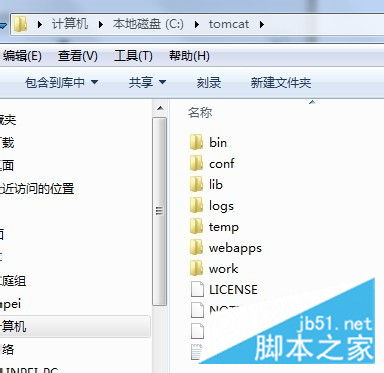
Task: Click the work folder name
Action: pyautogui.click(x=224, y=269)
